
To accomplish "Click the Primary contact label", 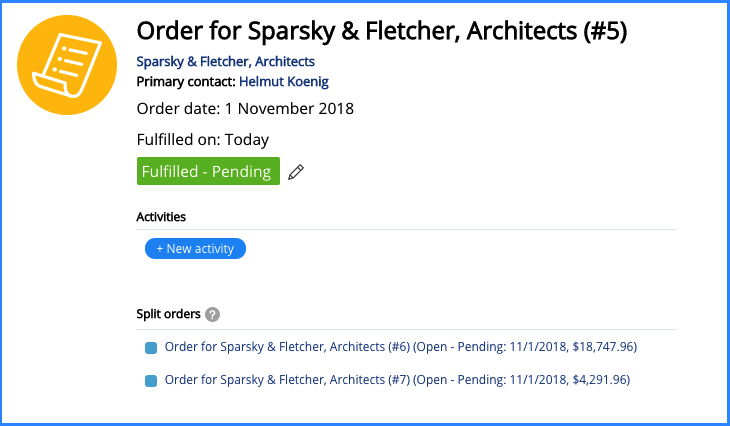I will pyautogui.click(x=186, y=81).
